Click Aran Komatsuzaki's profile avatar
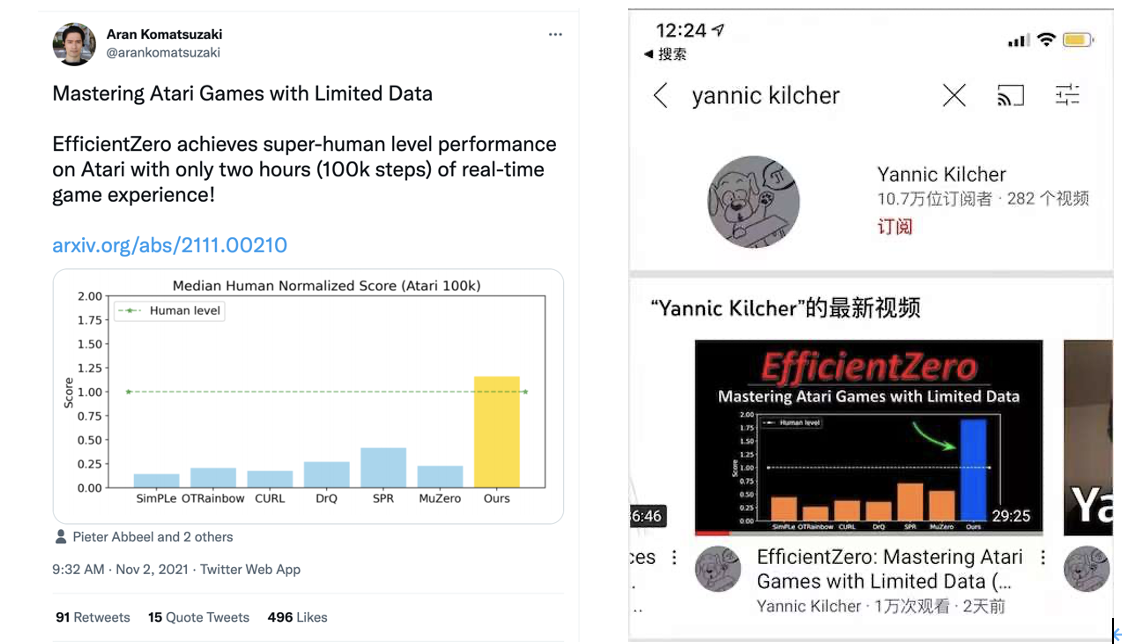The width and height of the screenshot is (1122, 644). click(x=74, y=44)
